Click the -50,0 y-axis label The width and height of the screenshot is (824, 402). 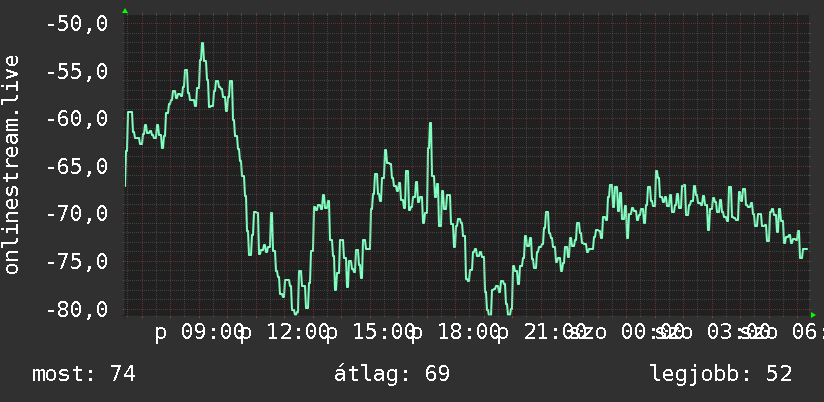(77, 24)
